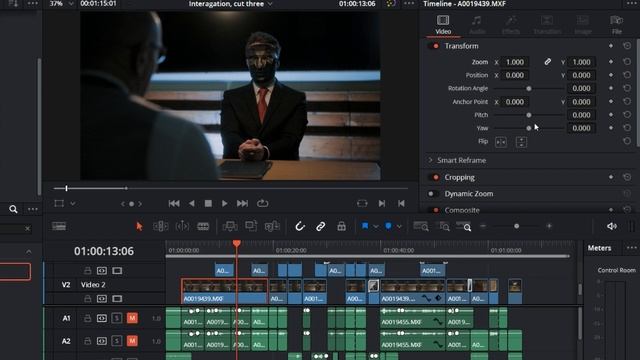Open viewer options three-dot menu
Screen dimensions: 640x360
(409, 4)
